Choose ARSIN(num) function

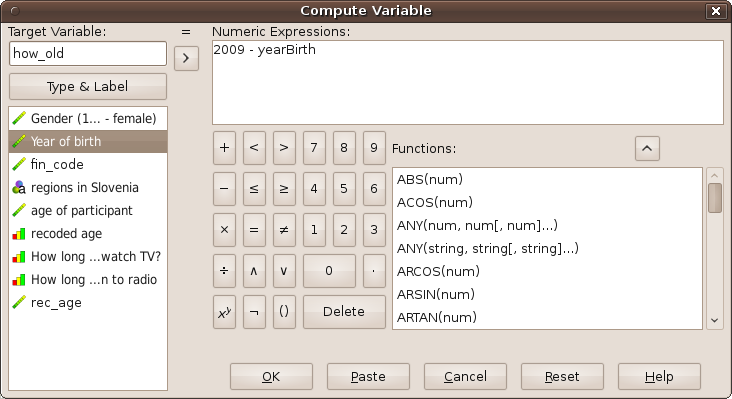click(x=547, y=294)
